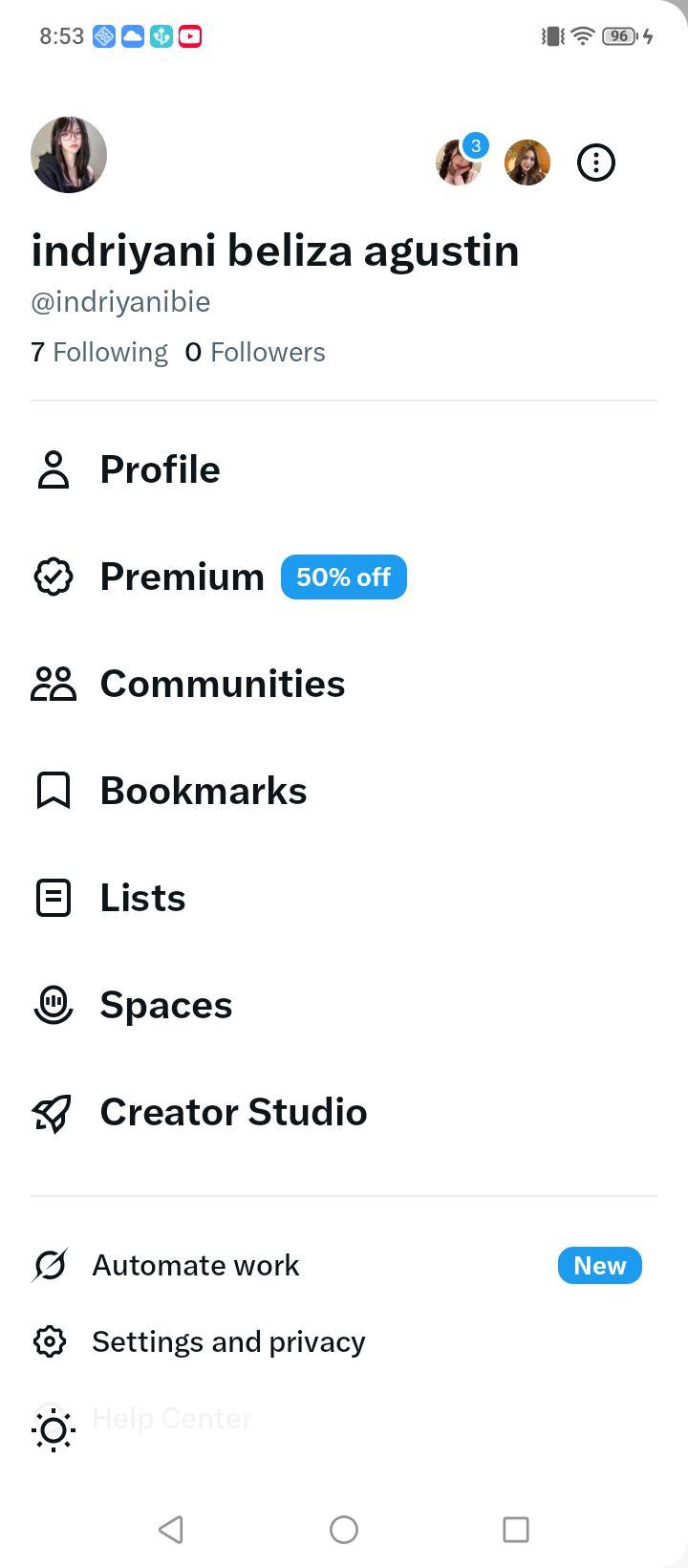The width and height of the screenshot is (688, 1568).
Task: Open the three-dot account options button
Action: click(x=596, y=163)
